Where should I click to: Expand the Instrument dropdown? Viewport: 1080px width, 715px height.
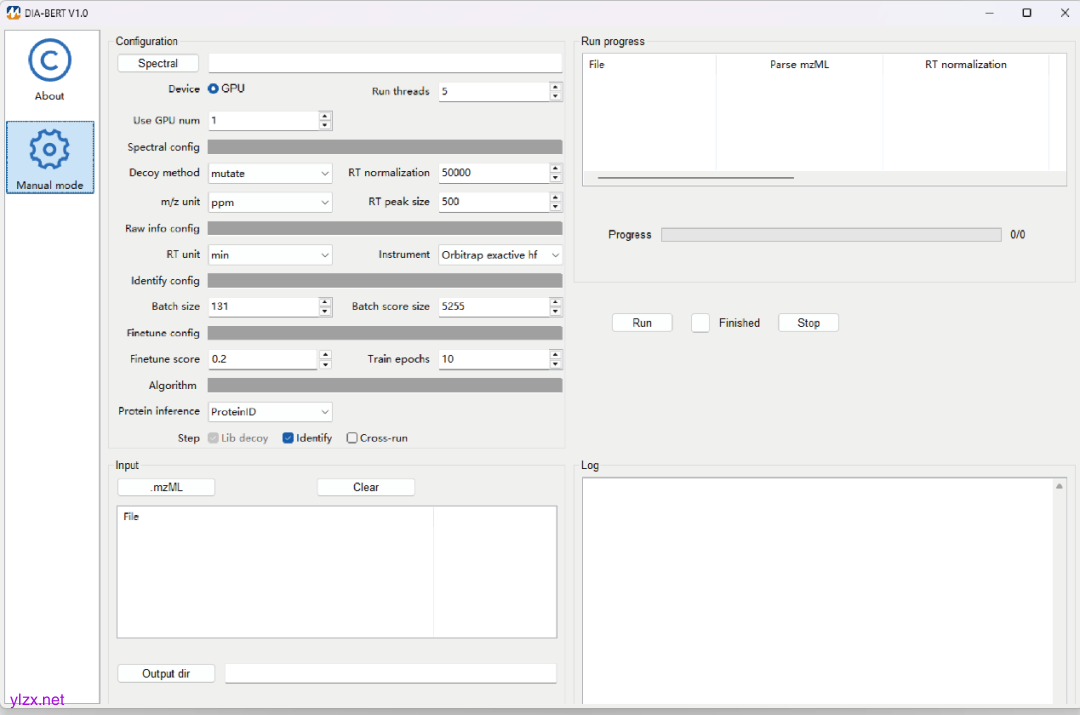500,255
